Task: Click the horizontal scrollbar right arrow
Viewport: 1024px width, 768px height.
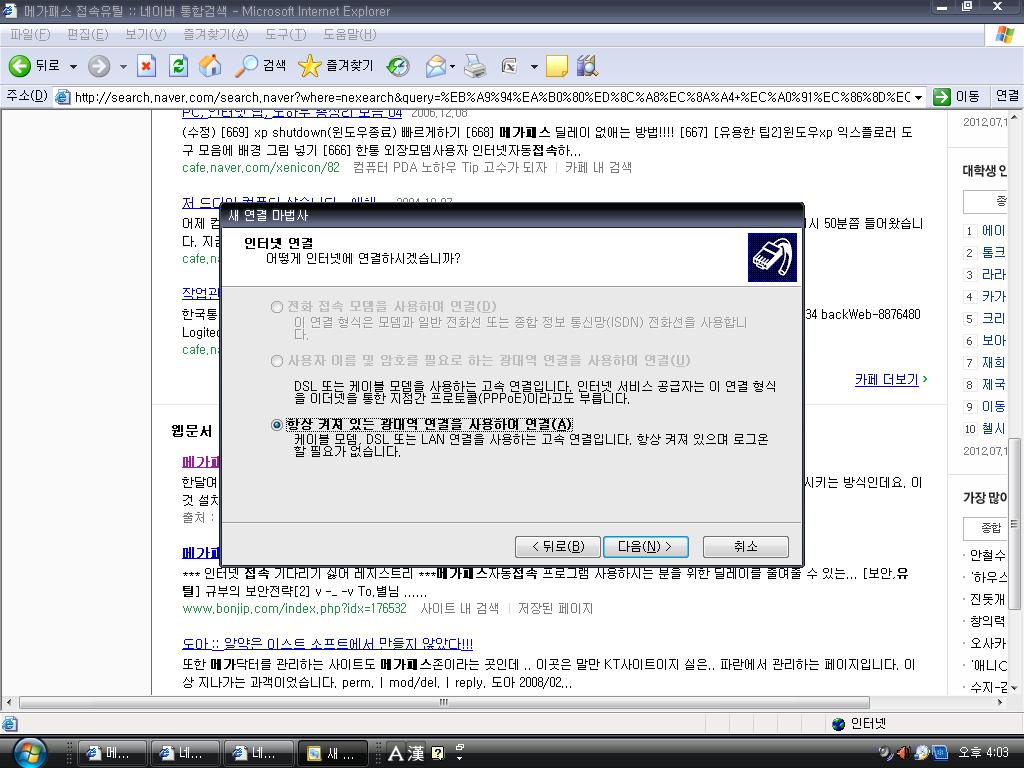Action: coord(1000,703)
